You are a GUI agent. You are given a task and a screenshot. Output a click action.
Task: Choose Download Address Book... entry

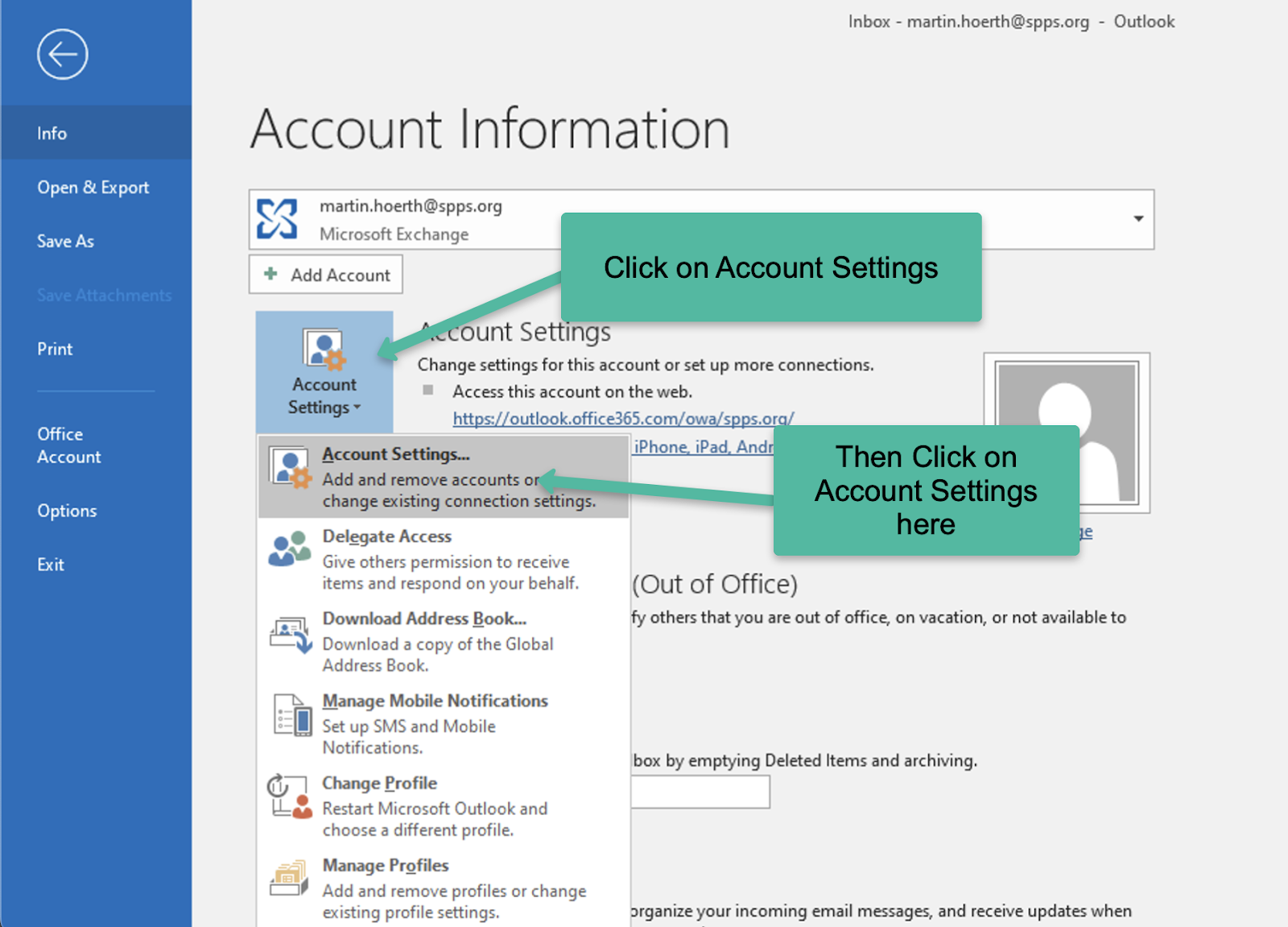click(444, 641)
